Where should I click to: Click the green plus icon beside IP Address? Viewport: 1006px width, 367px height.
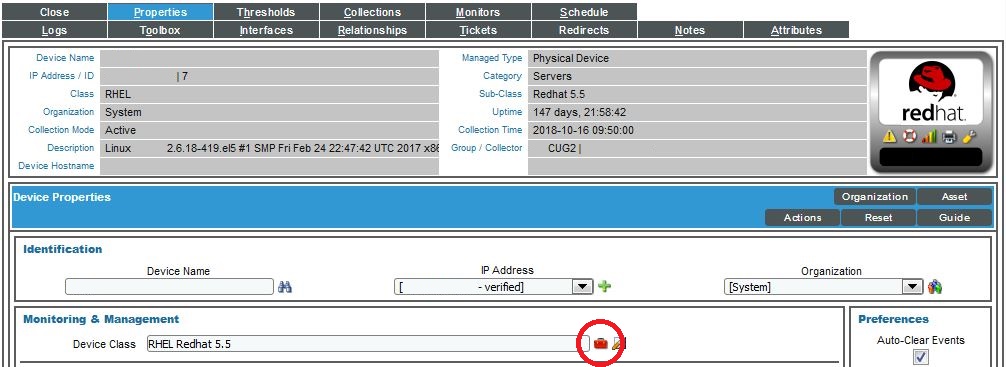(x=604, y=287)
